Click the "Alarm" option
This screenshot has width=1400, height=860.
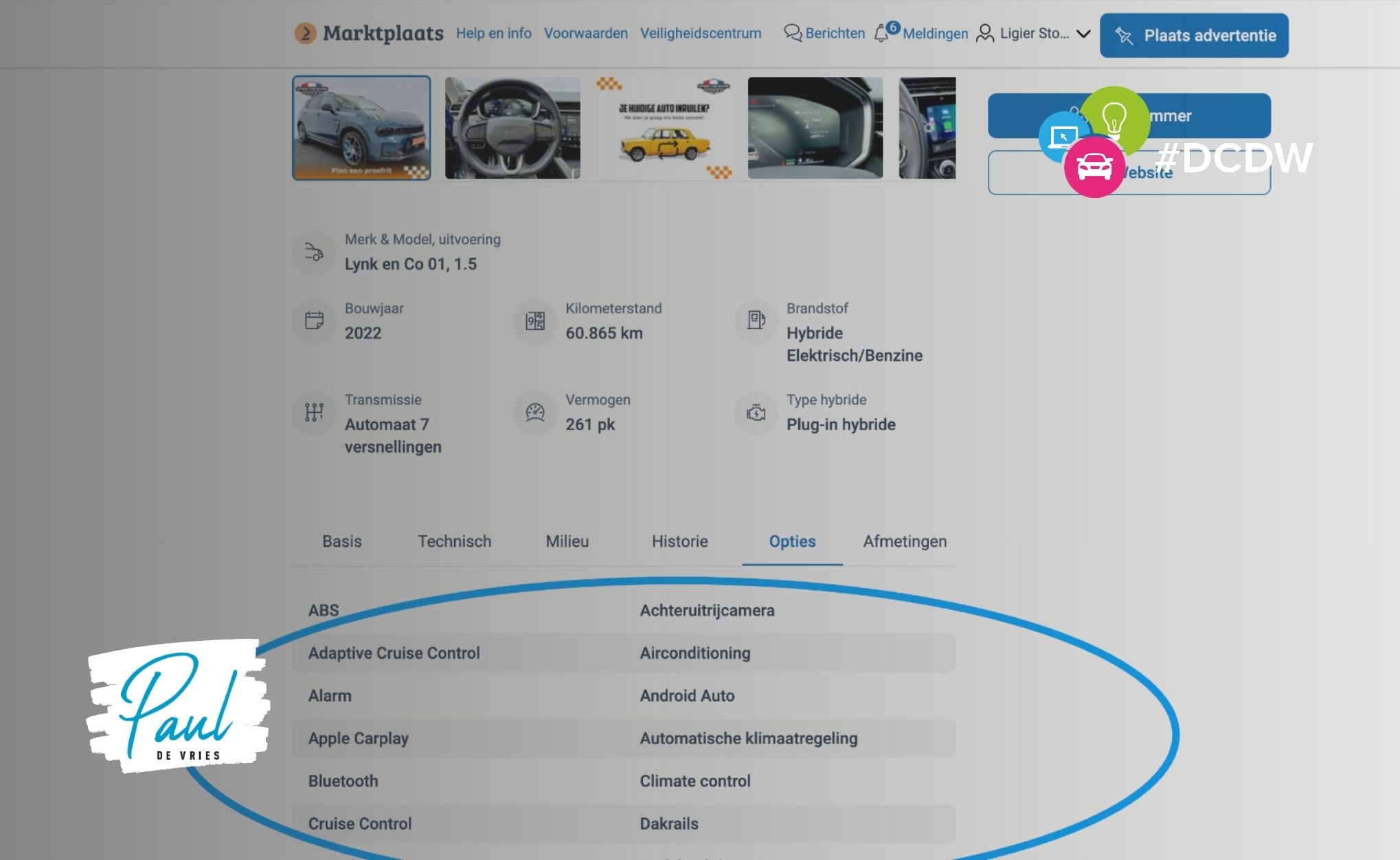click(330, 696)
